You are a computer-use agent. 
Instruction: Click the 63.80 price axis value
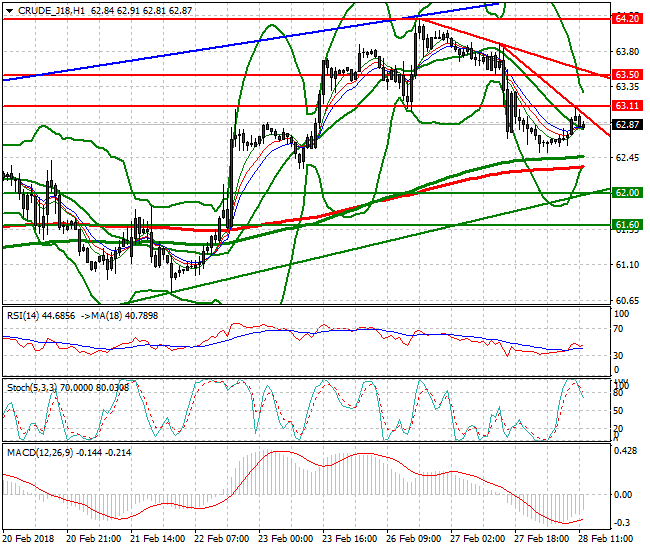(x=627, y=52)
